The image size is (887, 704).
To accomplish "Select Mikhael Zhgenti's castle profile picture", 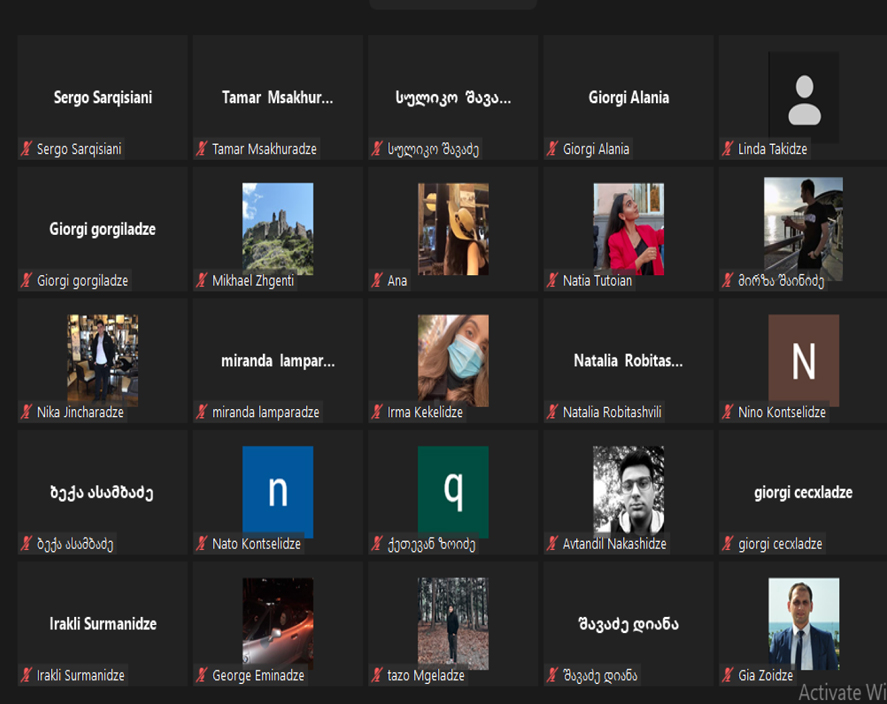I will [x=277, y=228].
